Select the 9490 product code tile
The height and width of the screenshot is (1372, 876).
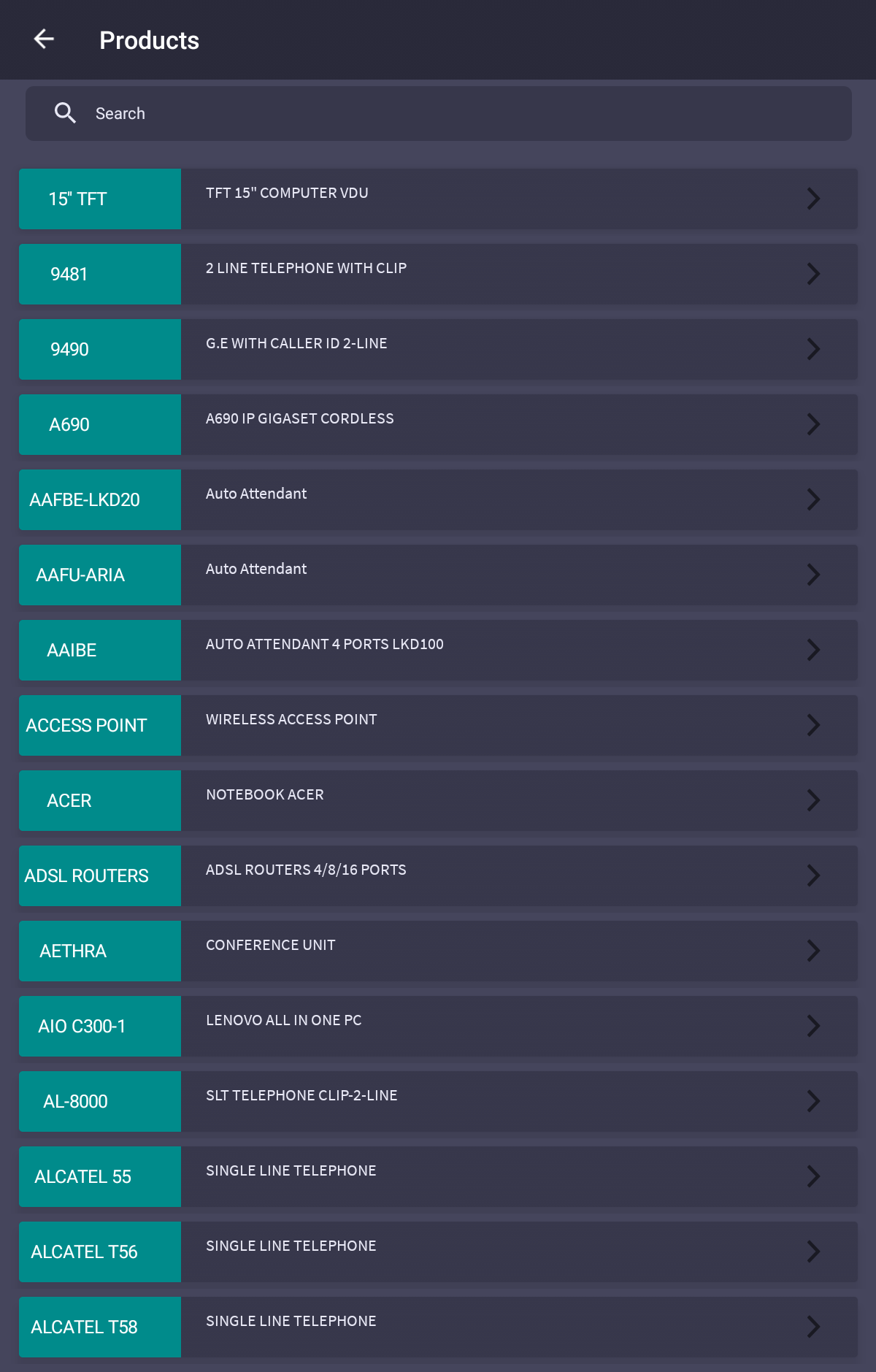coord(100,349)
